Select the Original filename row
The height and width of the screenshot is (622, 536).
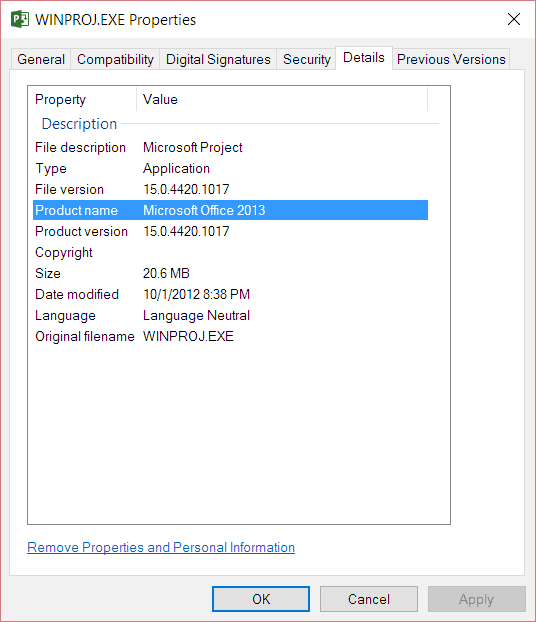tap(231, 336)
